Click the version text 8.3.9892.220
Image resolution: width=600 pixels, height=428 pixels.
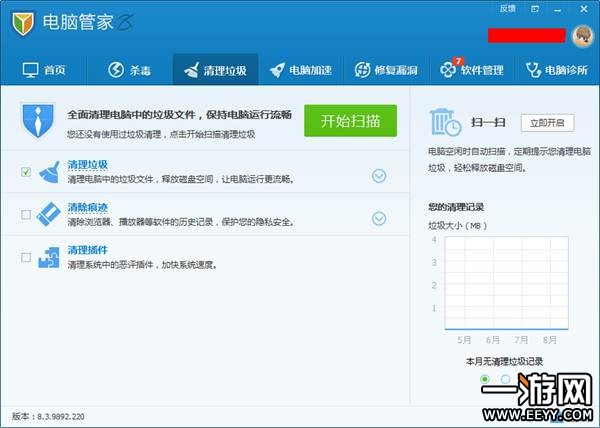pyautogui.click(x=61, y=417)
